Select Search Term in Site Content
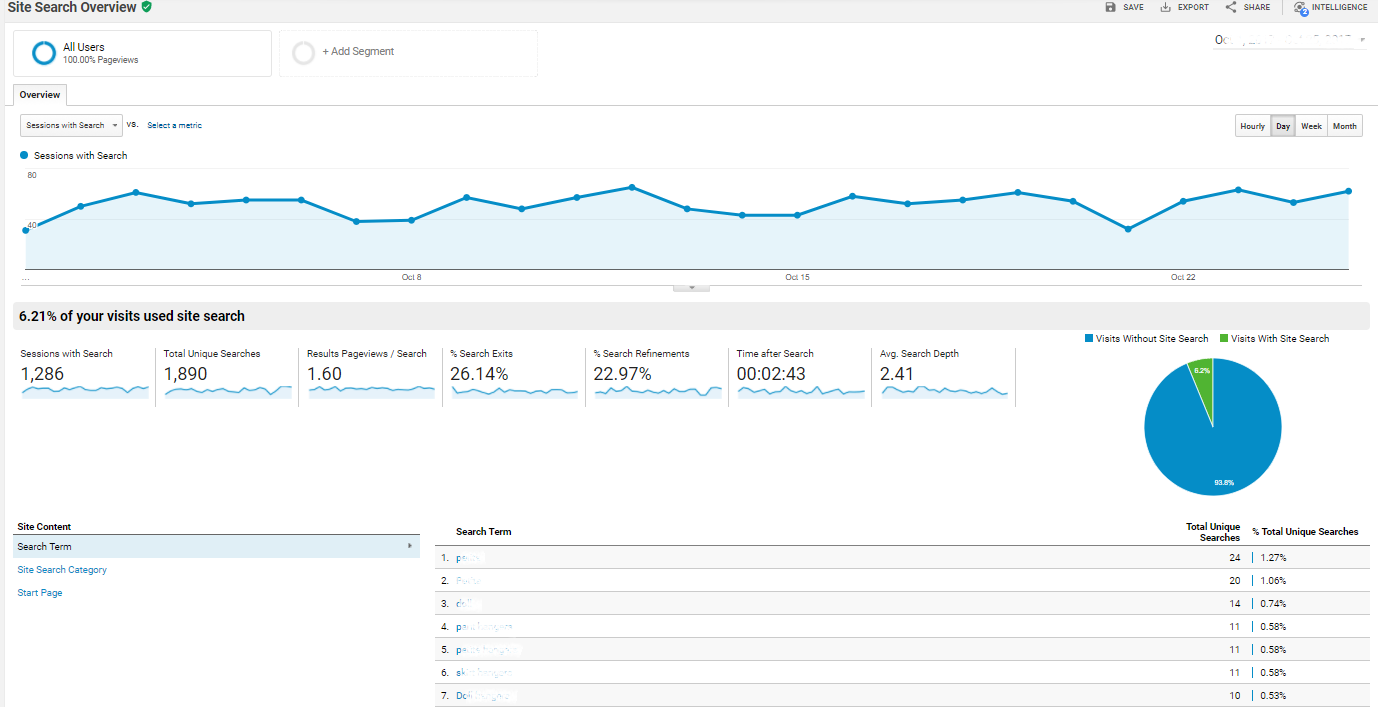This screenshot has width=1378, height=707. point(44,546)
